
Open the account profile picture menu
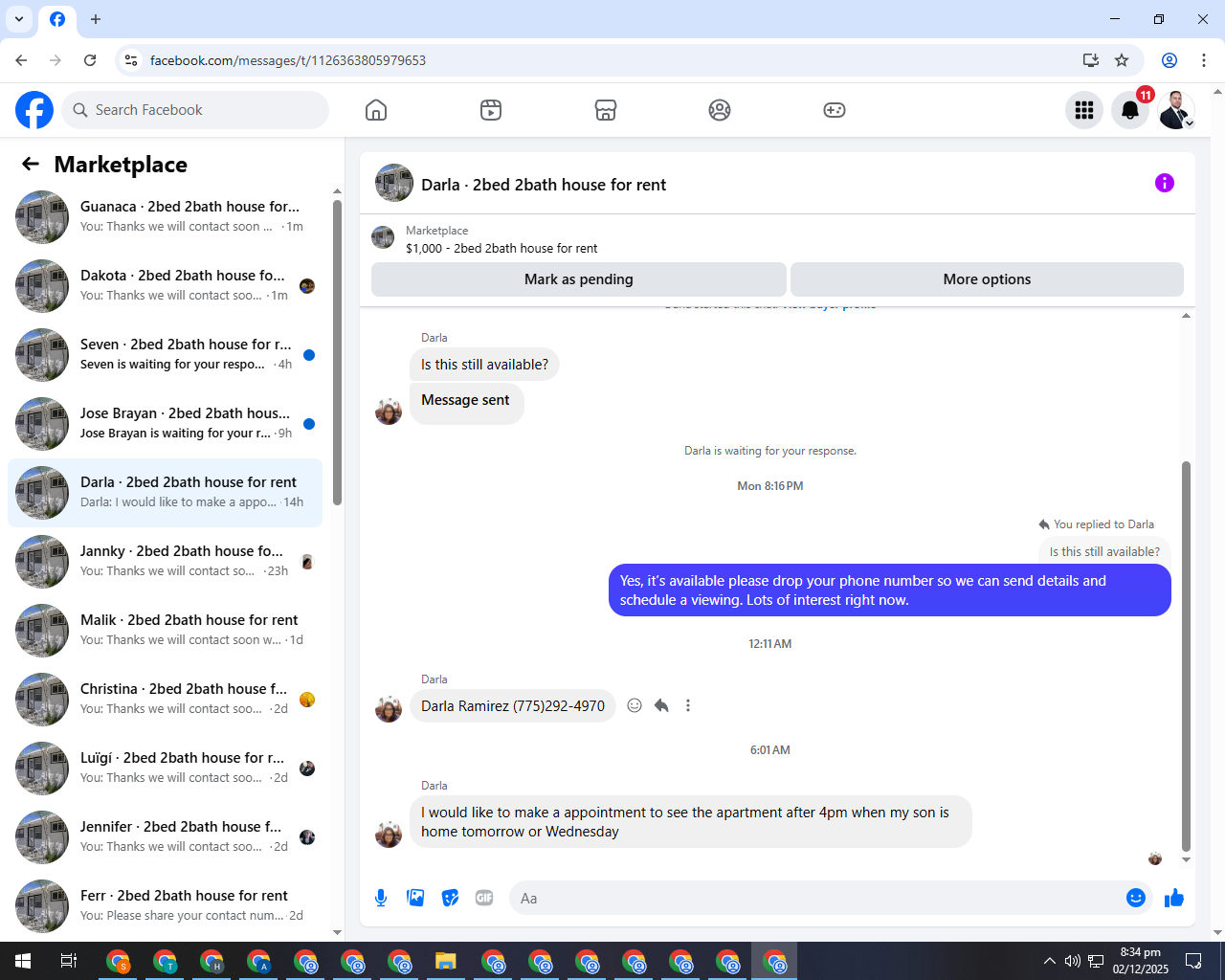coord(1176,110)
